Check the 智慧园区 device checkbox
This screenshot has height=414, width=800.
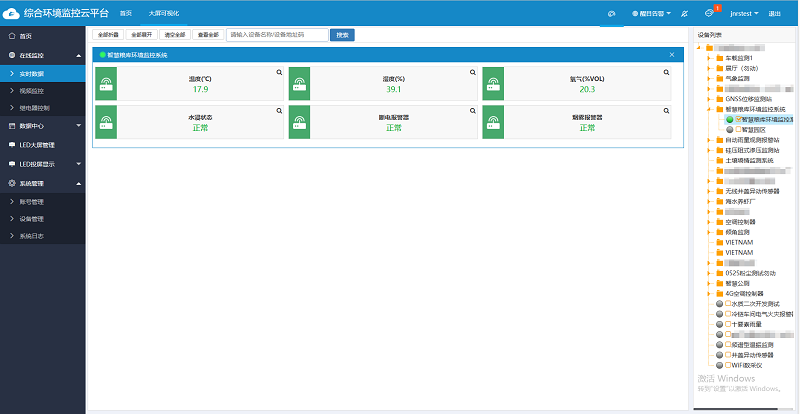(x=738, y=130)
